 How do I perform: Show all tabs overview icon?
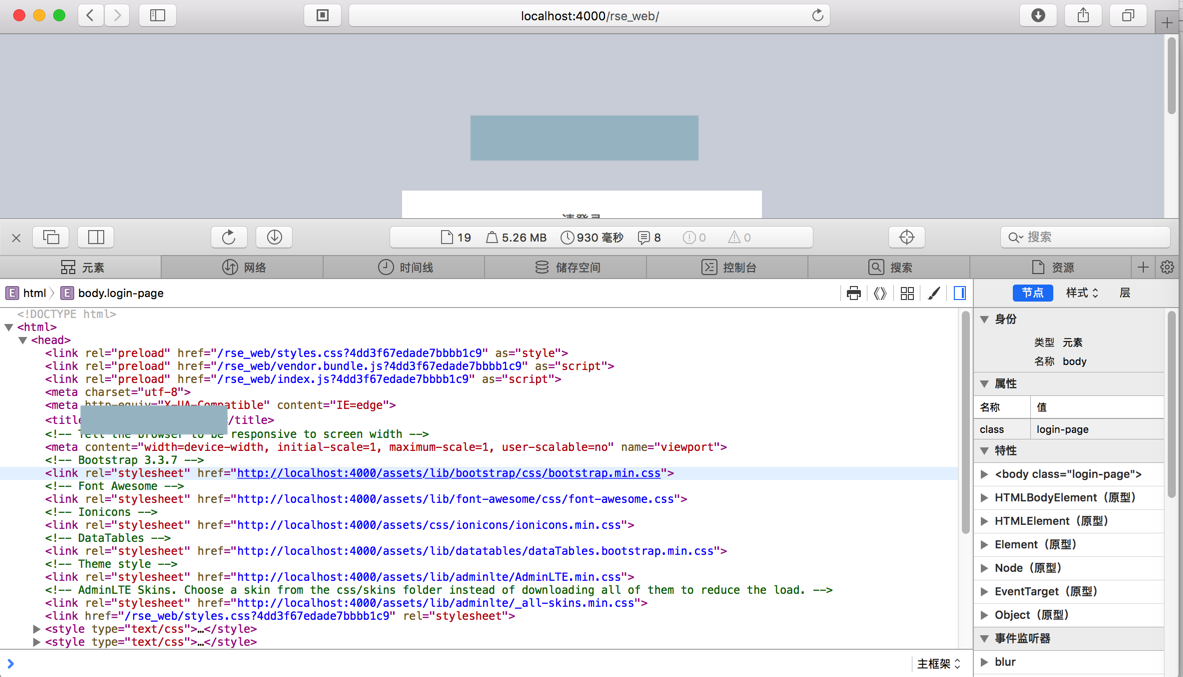tap(1128, 15)
